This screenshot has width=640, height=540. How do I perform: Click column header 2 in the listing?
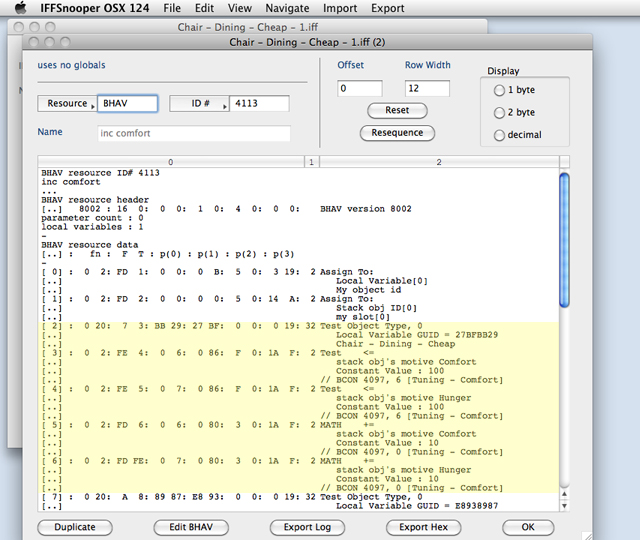point(439,162)
